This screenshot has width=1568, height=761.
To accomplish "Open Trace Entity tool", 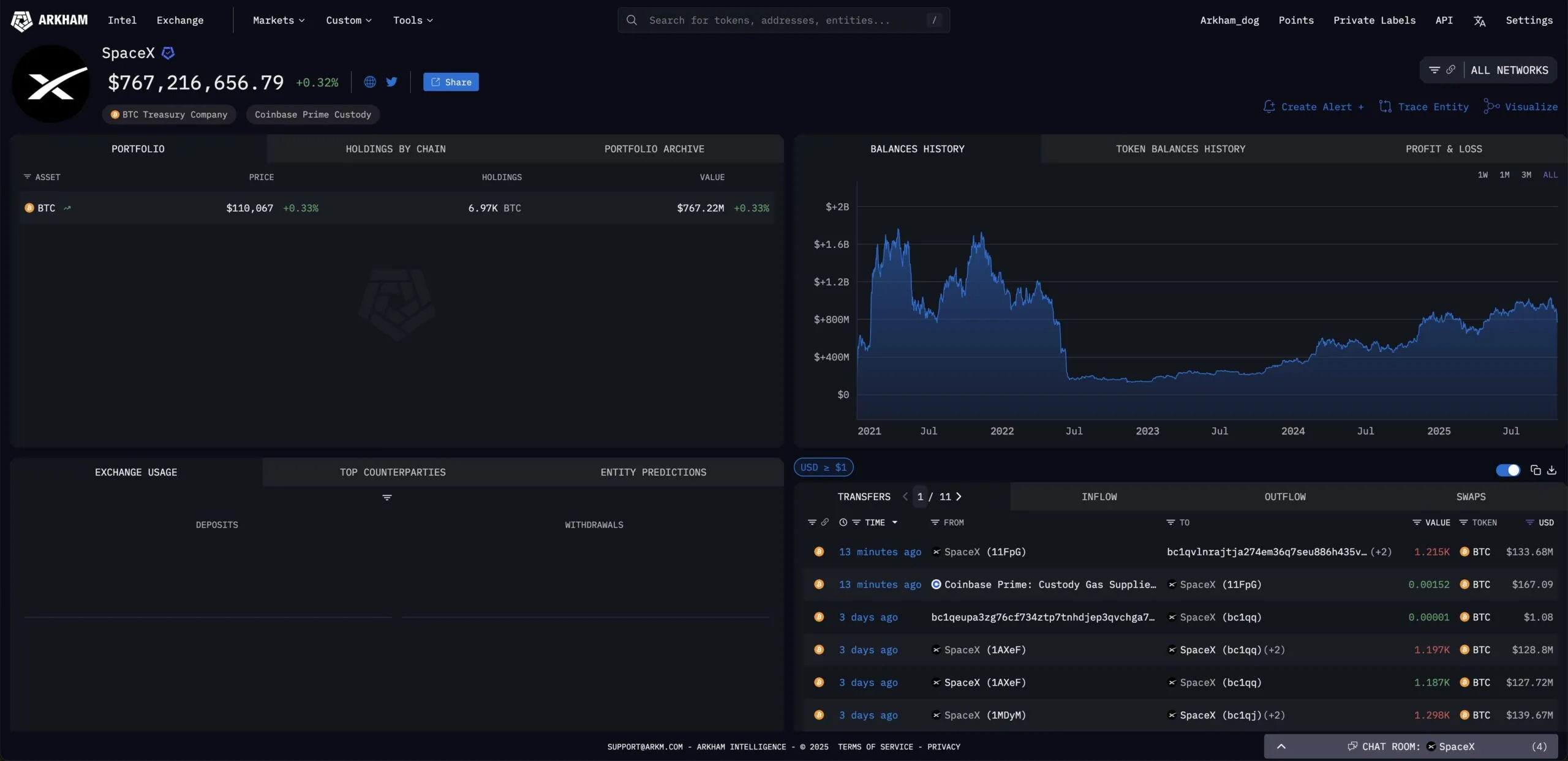I will [x=1423, y=107].
